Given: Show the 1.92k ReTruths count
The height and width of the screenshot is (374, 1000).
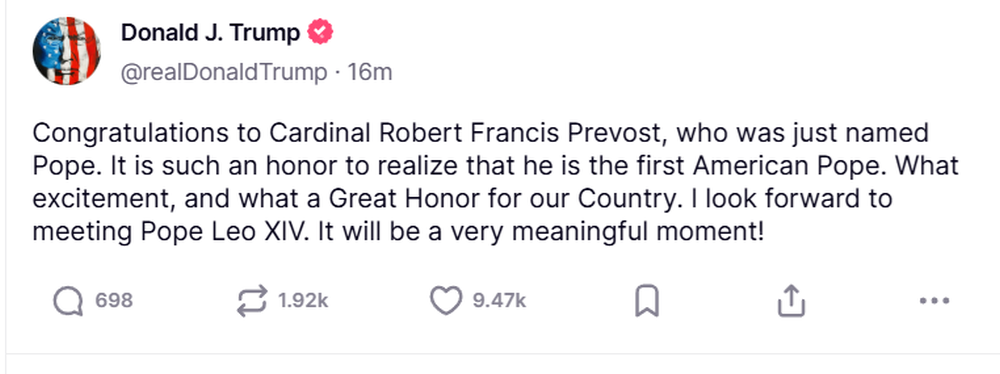Looking at the screenshot, I should pos(304,301).
